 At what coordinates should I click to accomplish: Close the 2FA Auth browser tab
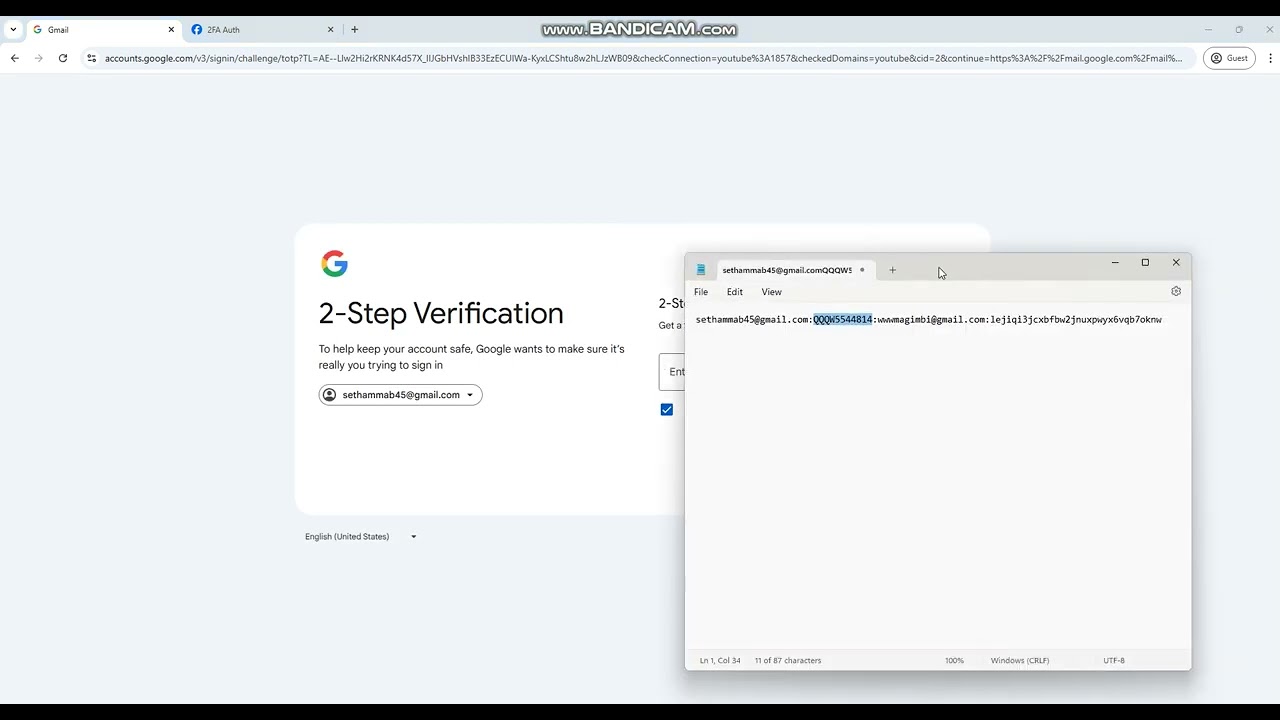[x=330, y=30]
